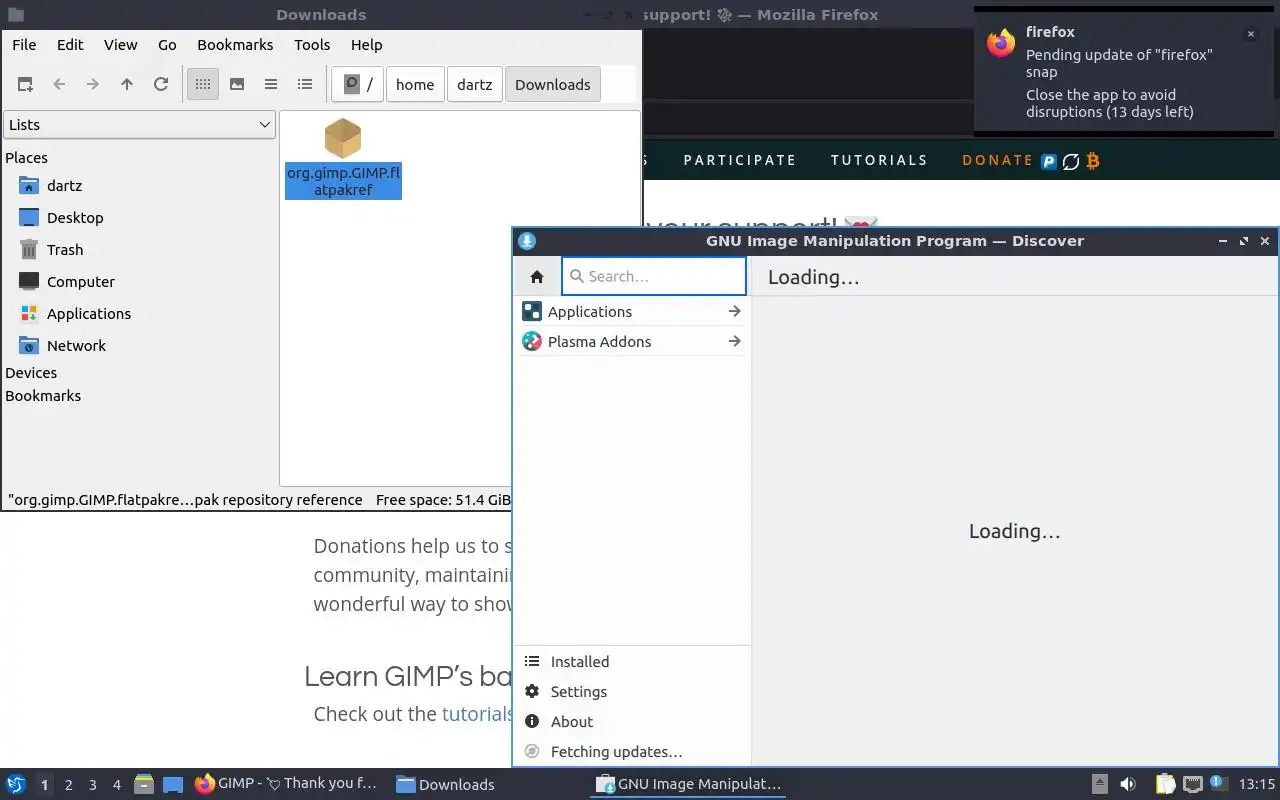Viewport: 1280px width, 800px height.
Task: Switch to virtual desktop 3
Action: [93, 785]
